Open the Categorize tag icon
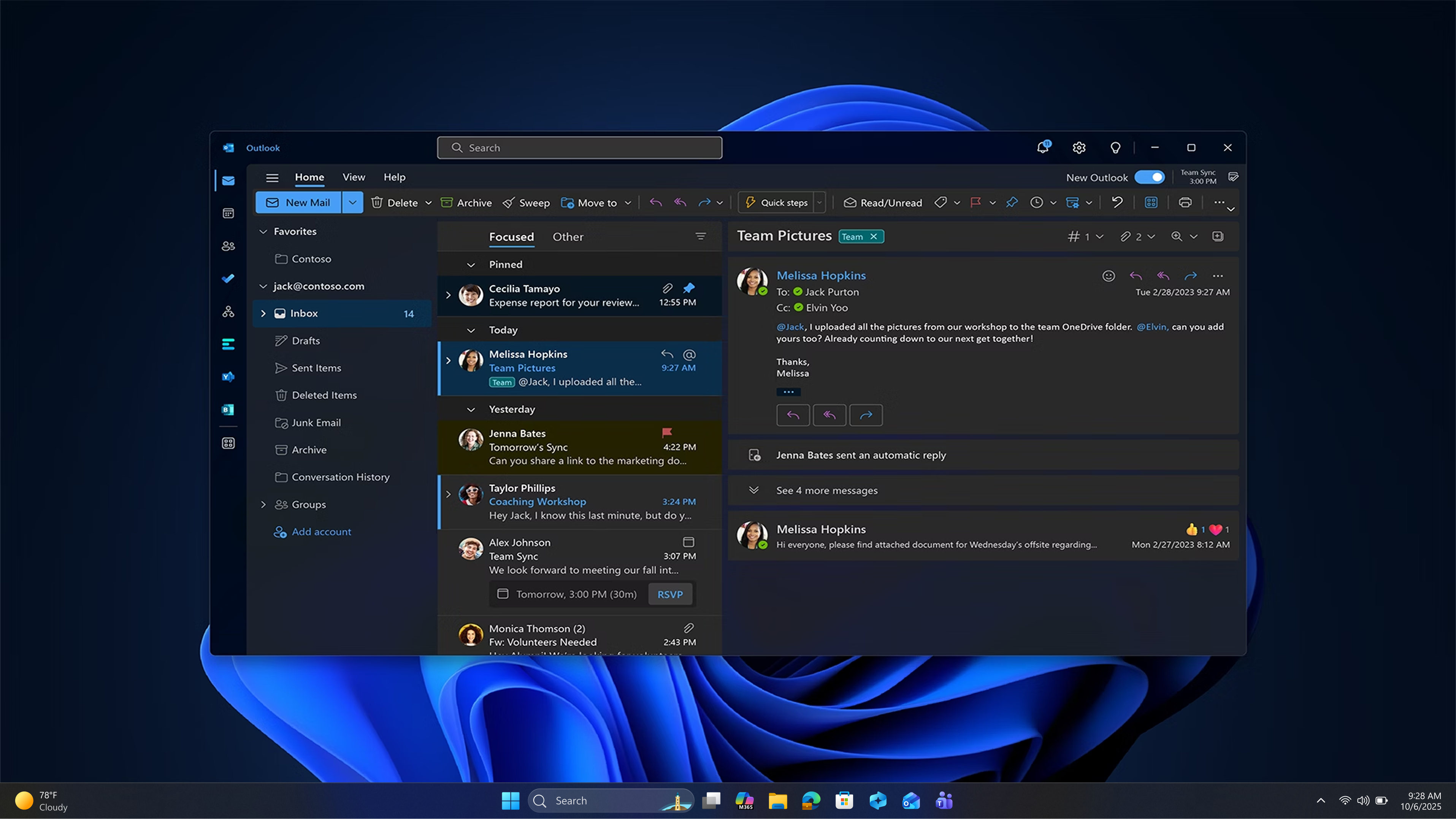Viewport: 1456px width, 819px height. tap(941, 202)
